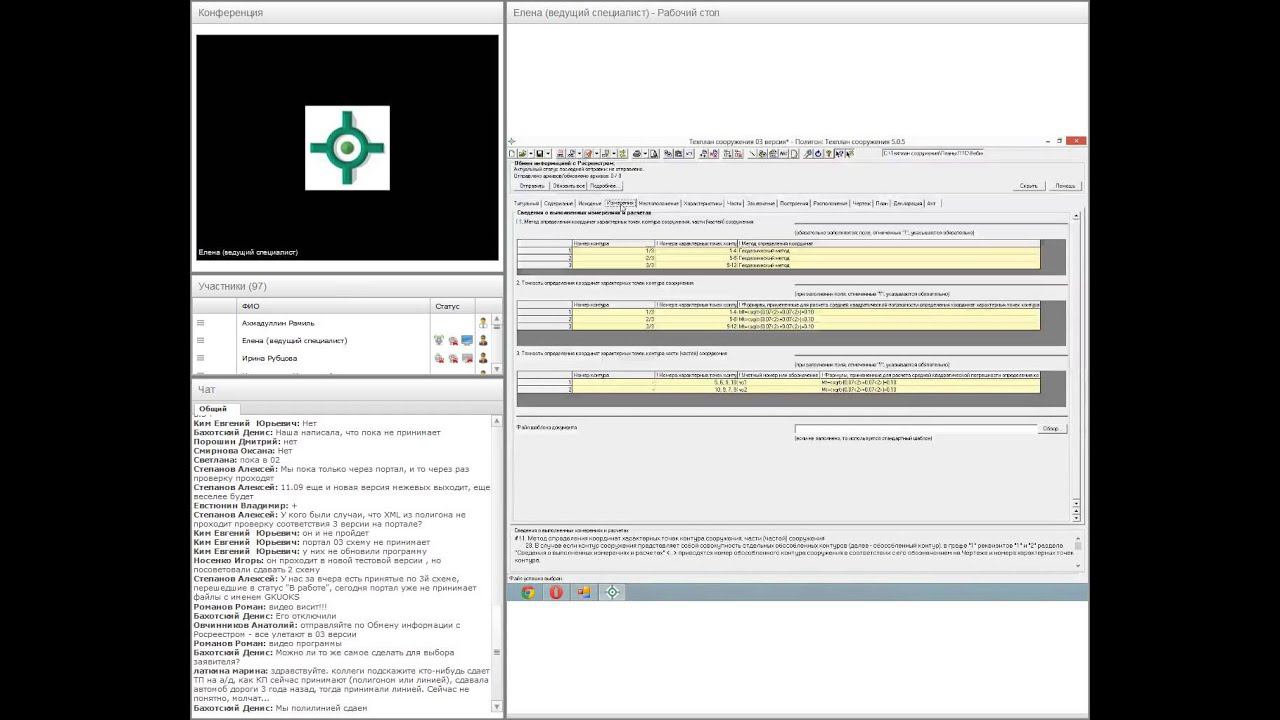Switch to the Содержание tab
The width and height of the screenshot is (1280, 720).
click(559, 203)
